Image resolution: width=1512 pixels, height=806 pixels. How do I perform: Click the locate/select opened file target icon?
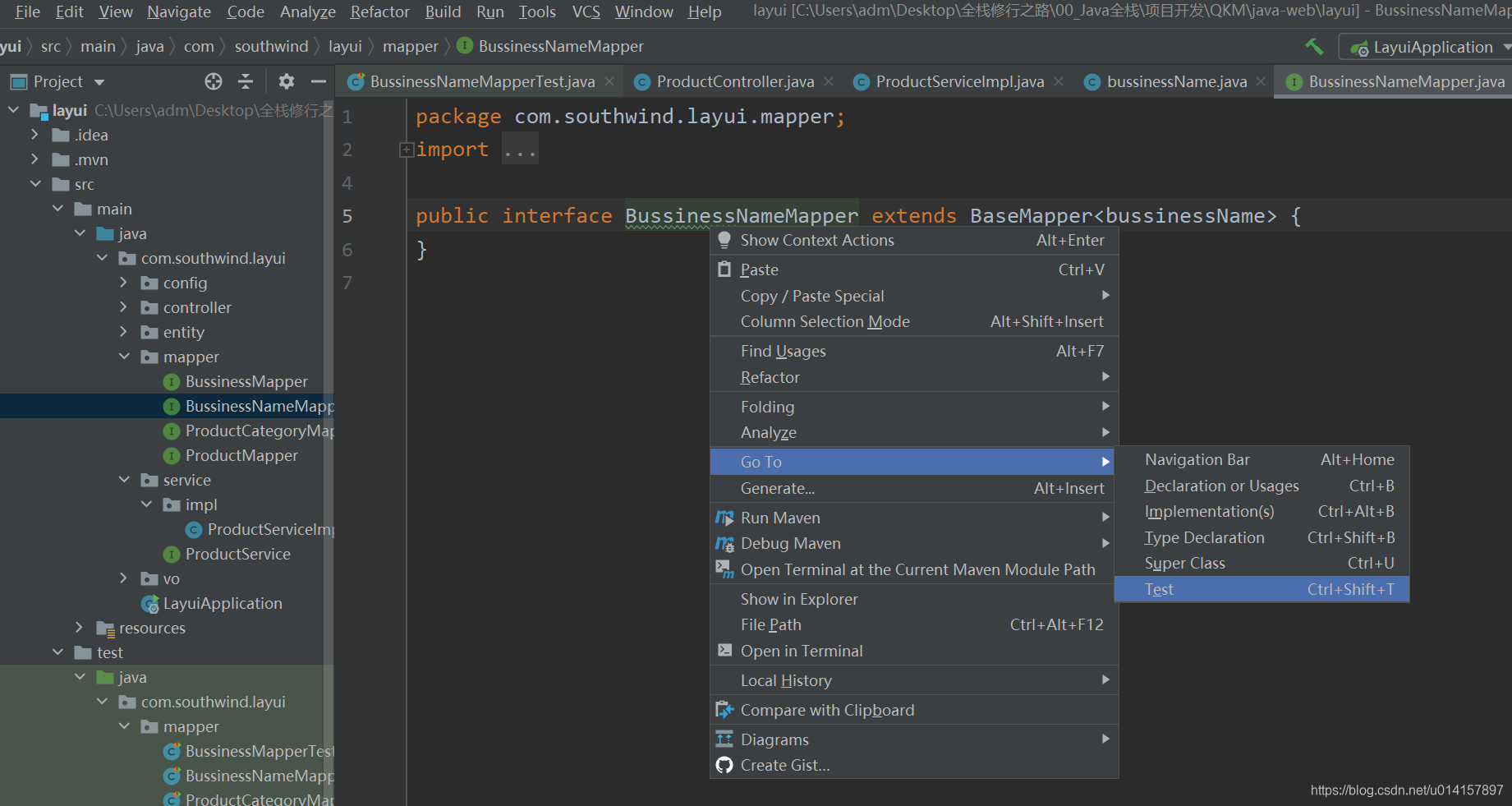click(x=214, y=81)
